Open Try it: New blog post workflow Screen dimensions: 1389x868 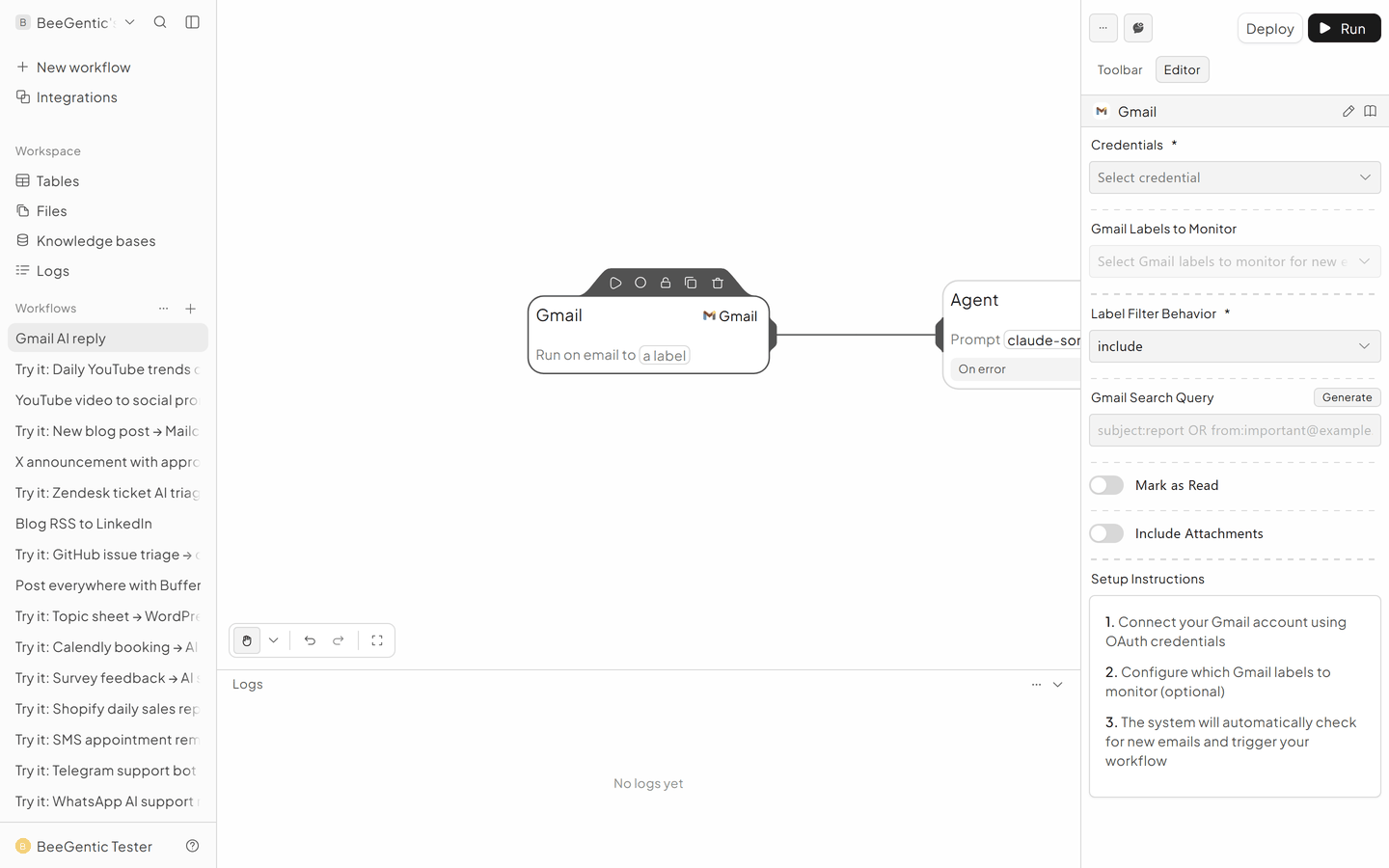pyautogui.click(x=108, y=431)
